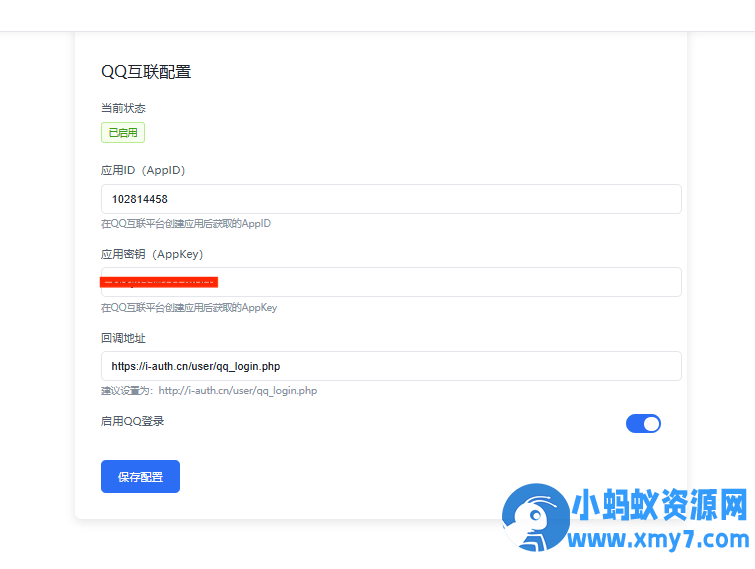Focus the 应用密钥 (AppKey) input field
Viewport: 755px width, 569px height.
tap(450, 282)
